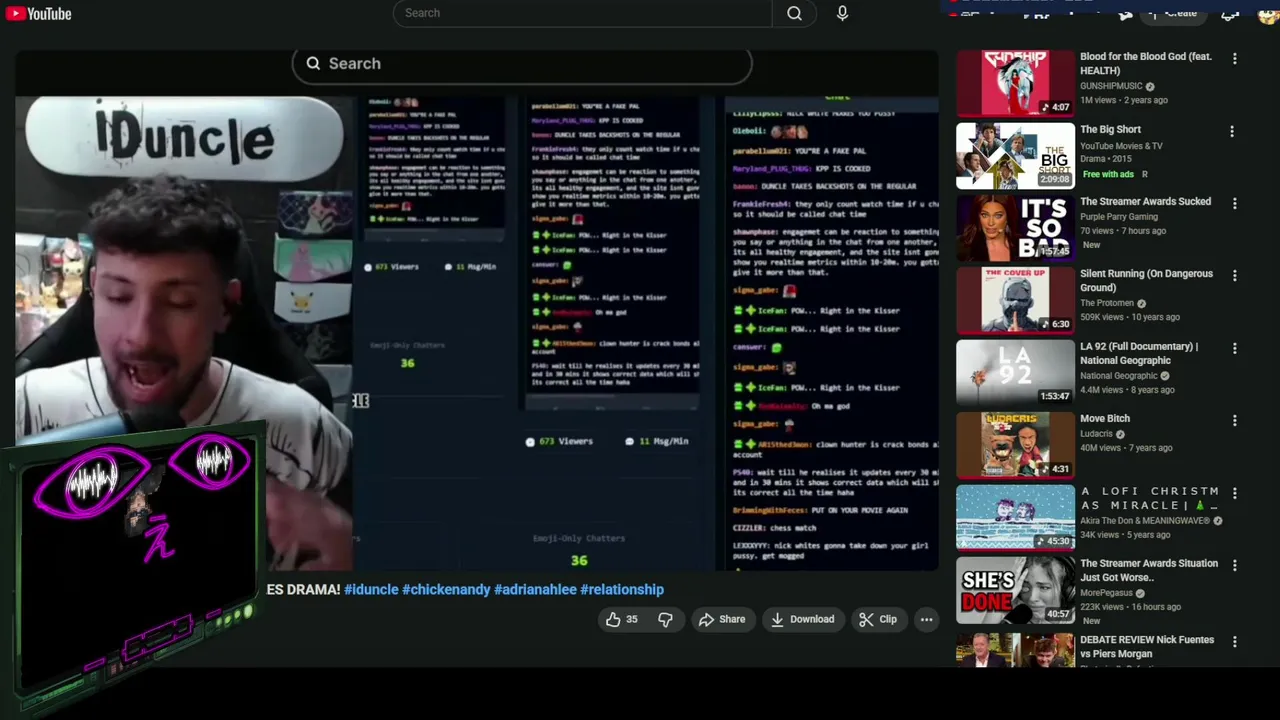Open options menu for Streamer Awards Situation video

click(x=1234, y=565)
